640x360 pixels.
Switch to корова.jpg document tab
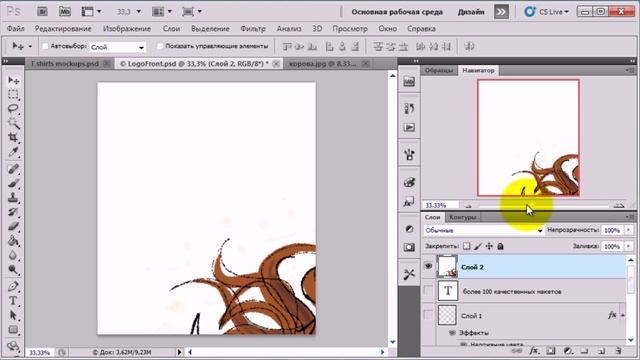click(322, 64)
